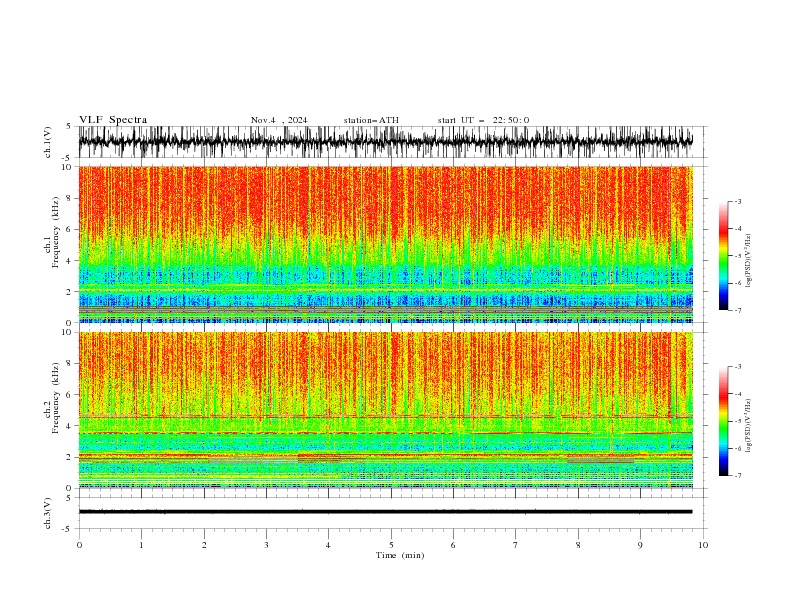
Task: Click the "-3" tick on ch.1 colorbar
Action: [737, 201]
